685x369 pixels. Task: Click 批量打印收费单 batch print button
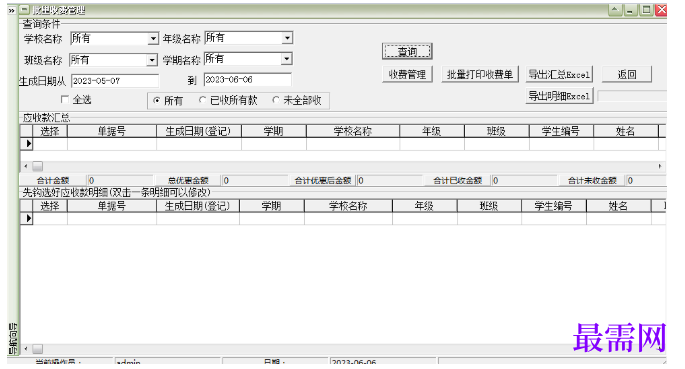pyautogui.click(x=479, y=74)
